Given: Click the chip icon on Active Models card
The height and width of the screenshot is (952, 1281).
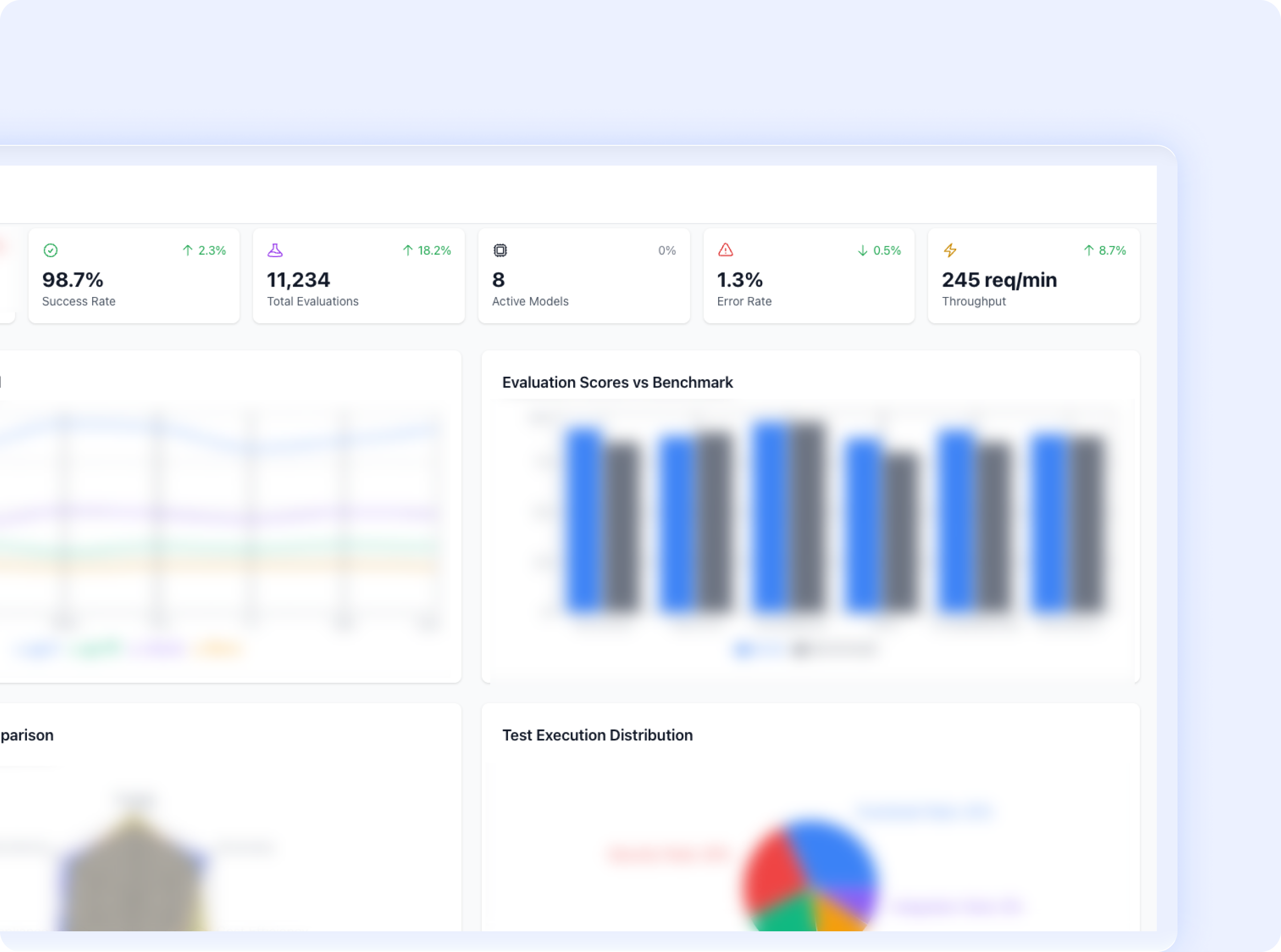Looking at the screenshot, I should (500, 250).
